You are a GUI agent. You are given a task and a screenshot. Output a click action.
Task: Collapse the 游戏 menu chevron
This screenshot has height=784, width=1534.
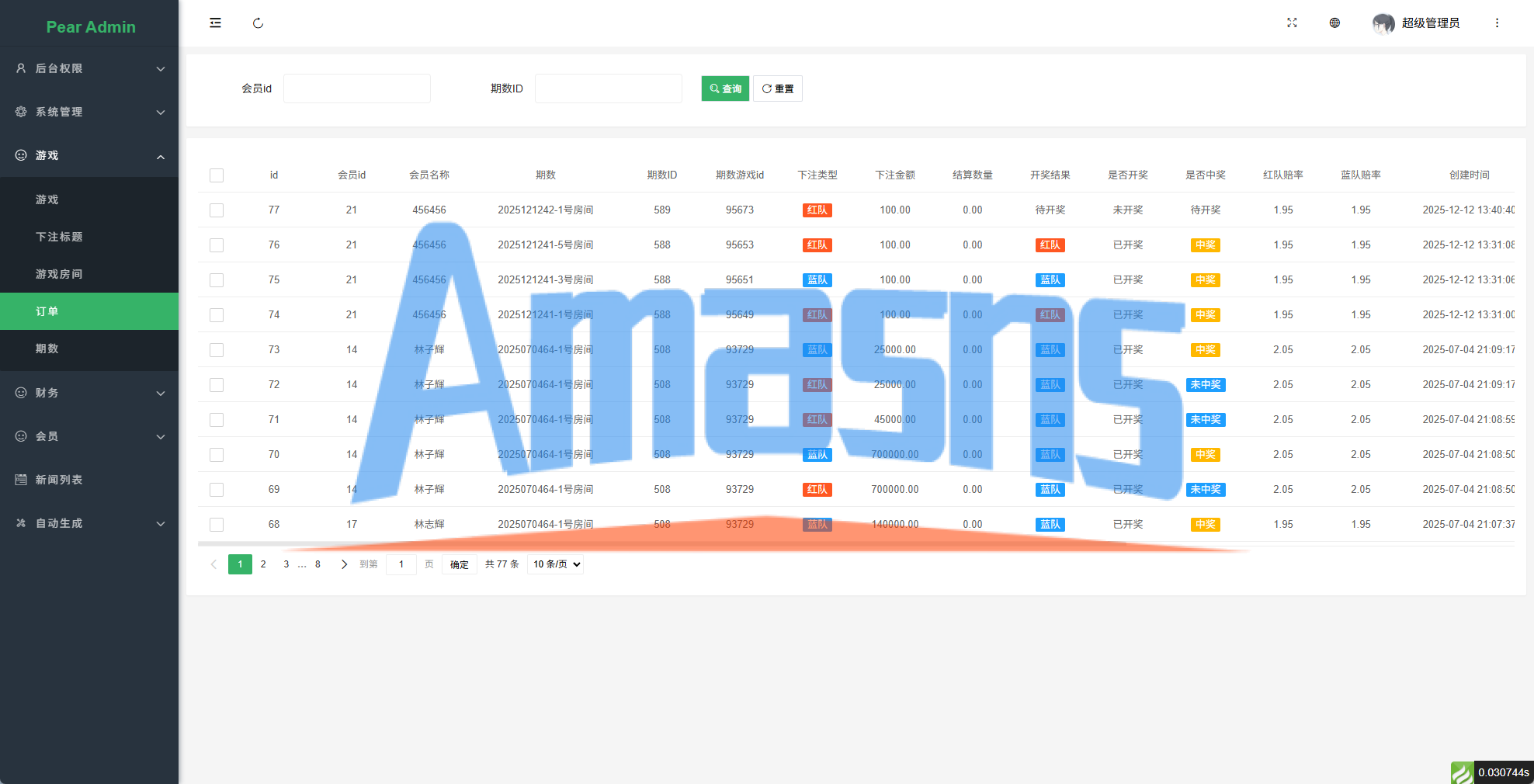click(x=161, y=156)
